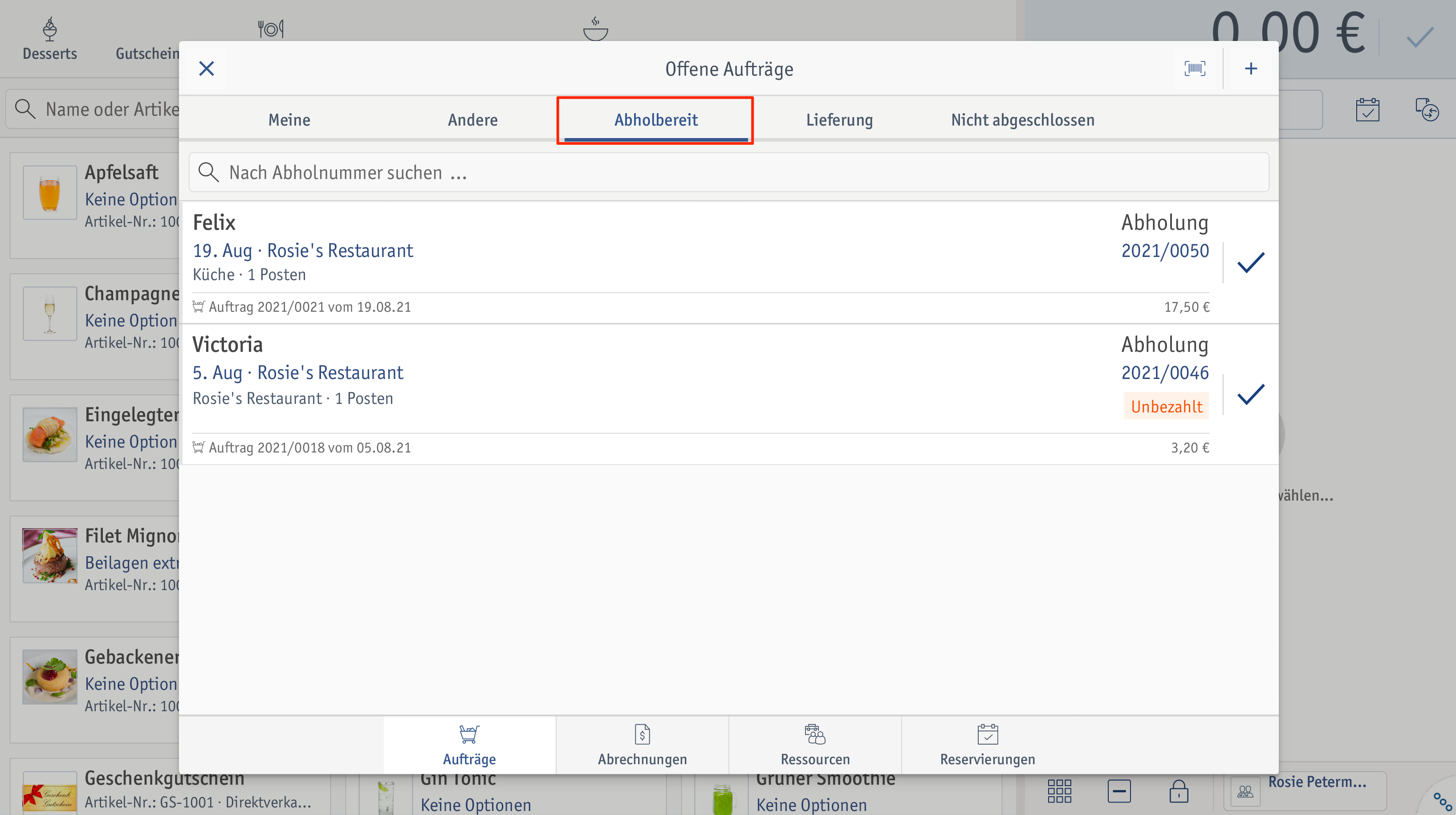Click the Abholnummer search field
The image size is (1456, 815).
coord(728,172)
